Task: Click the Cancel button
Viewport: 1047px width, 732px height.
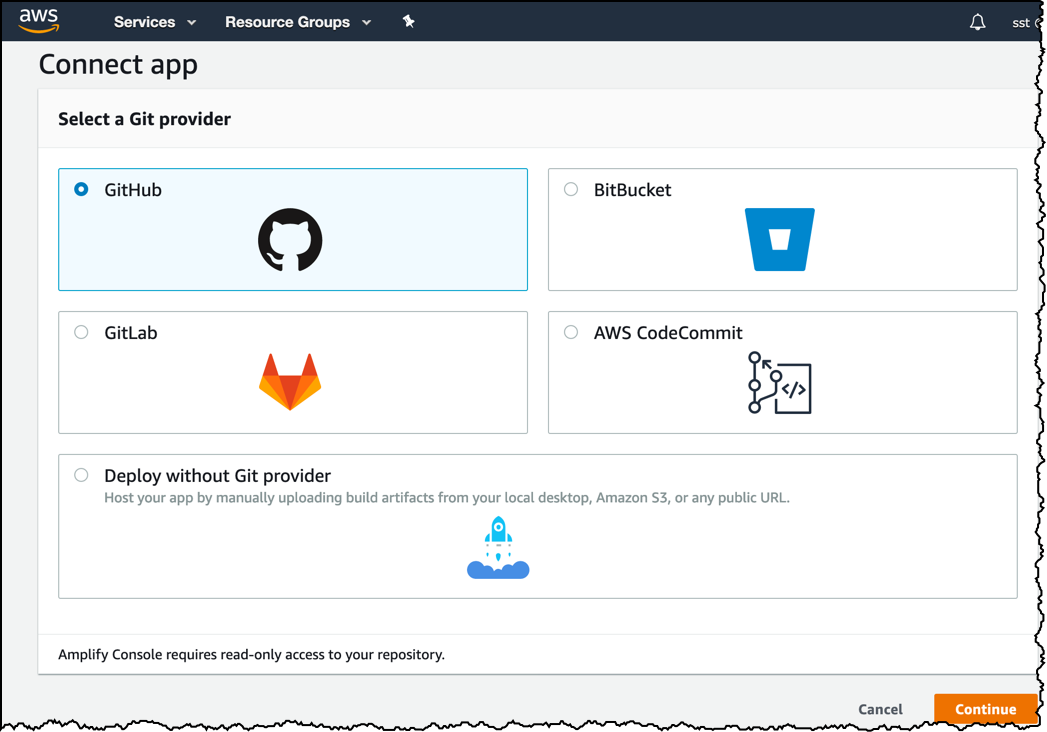Action: [880, 709]
